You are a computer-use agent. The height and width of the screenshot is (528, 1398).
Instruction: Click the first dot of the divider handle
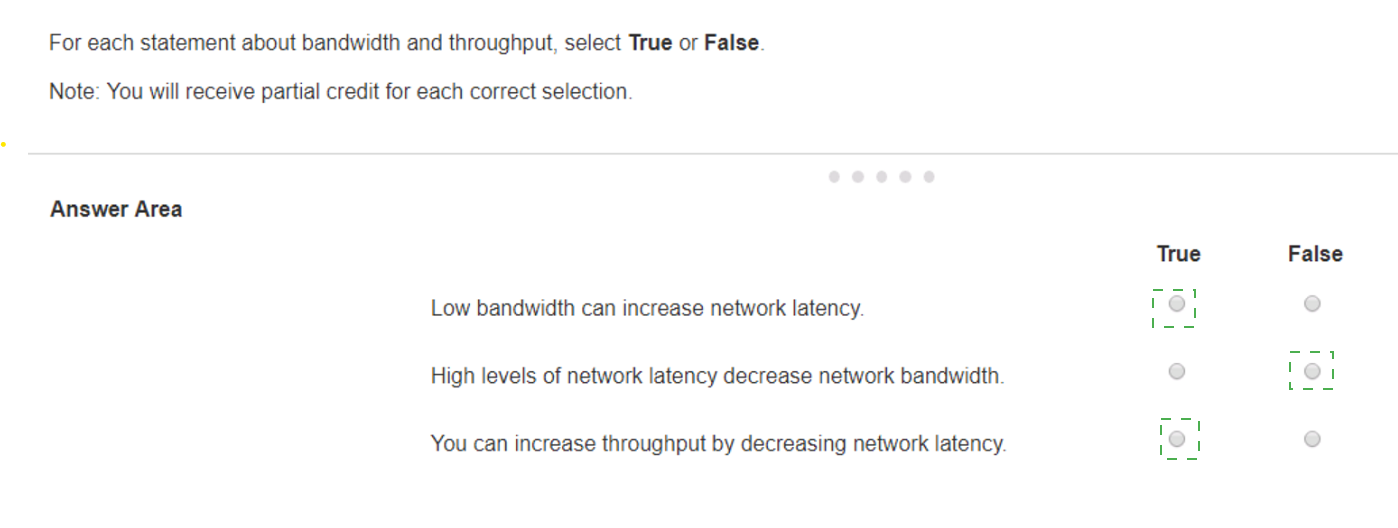[834, 177]
